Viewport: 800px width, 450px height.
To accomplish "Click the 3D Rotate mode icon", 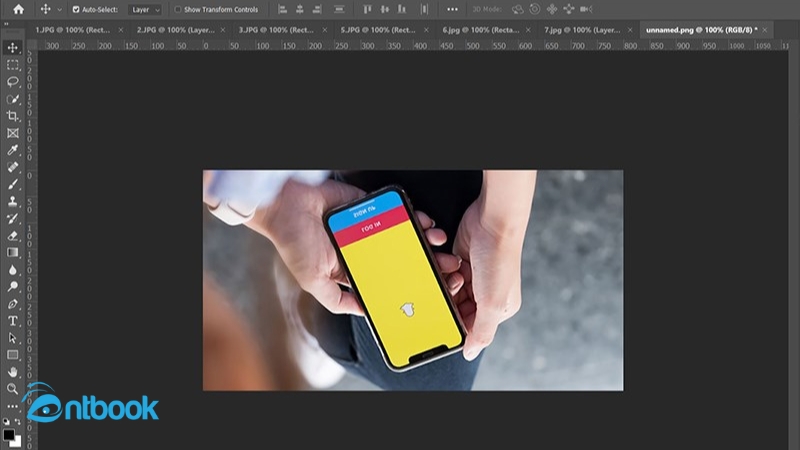I will (517, 9).
